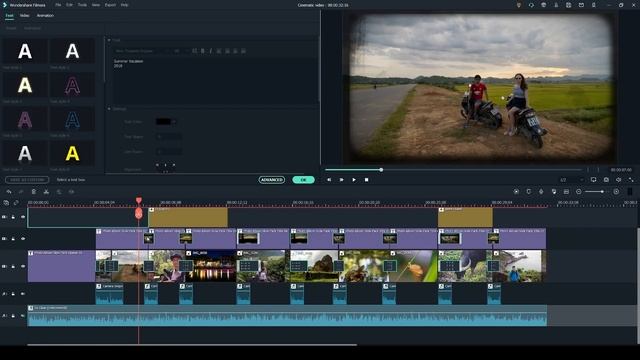Open the text color dropdown arrow
640x360 pixels.
(x=174, y=122)
